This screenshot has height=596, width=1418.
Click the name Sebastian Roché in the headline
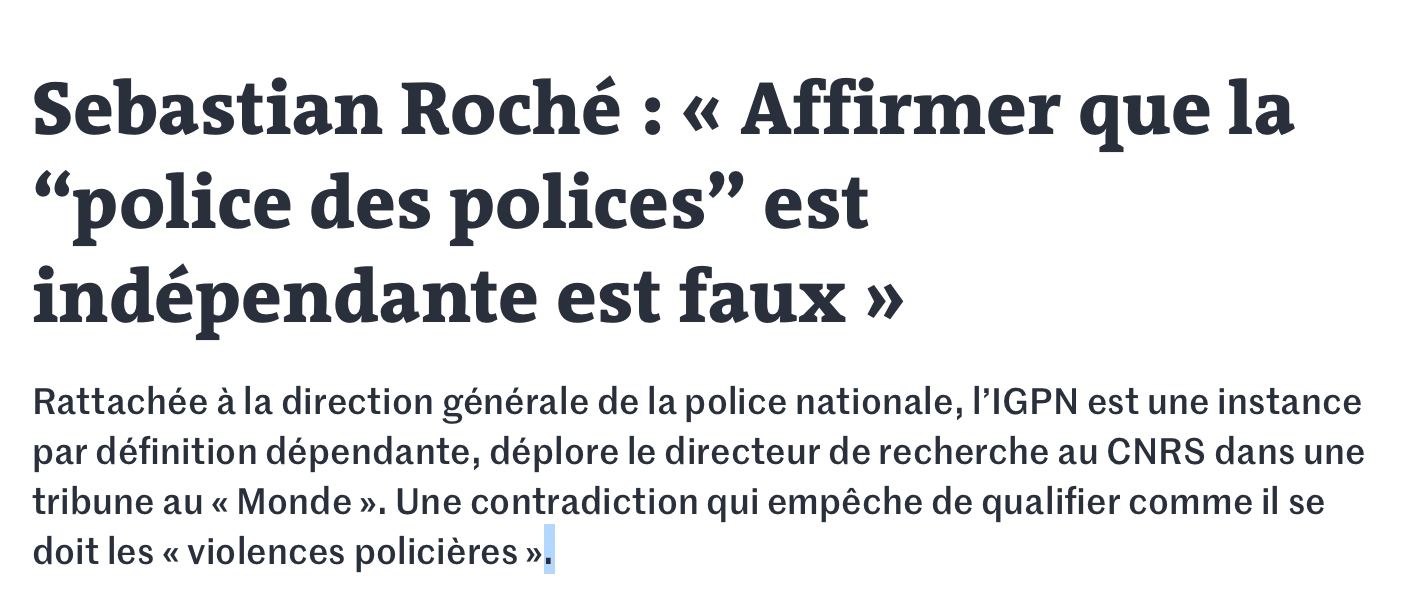pyautogui.click(x=327, y=109)
